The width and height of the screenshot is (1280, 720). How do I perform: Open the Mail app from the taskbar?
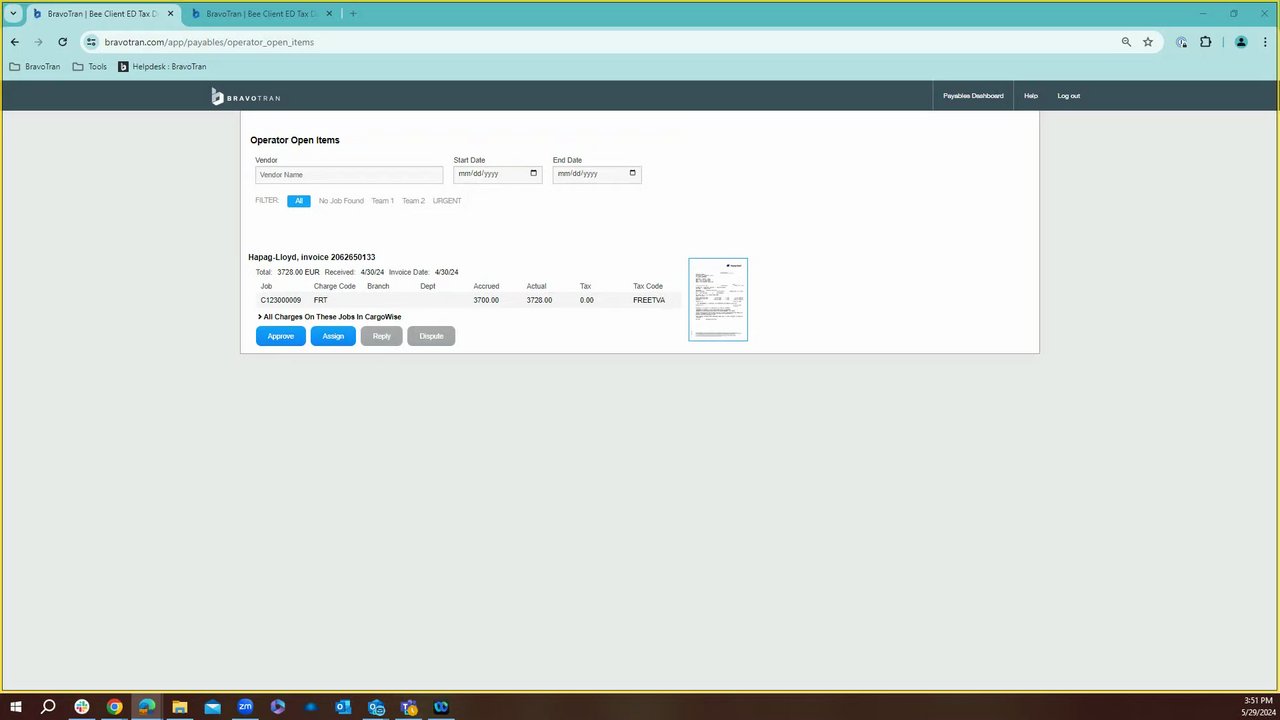[213, 707]
